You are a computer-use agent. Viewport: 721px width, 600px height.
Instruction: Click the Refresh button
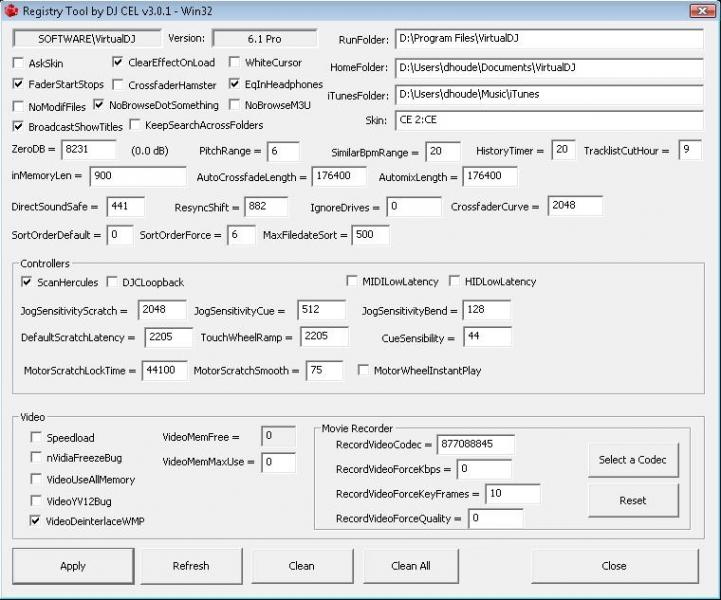pyautogui.click(x=191, y=566)
